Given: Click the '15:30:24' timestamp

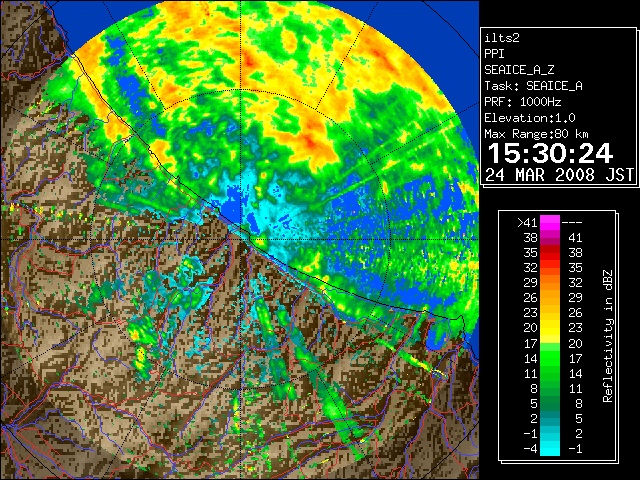Looking at the screenshot, I should (550, 153).
